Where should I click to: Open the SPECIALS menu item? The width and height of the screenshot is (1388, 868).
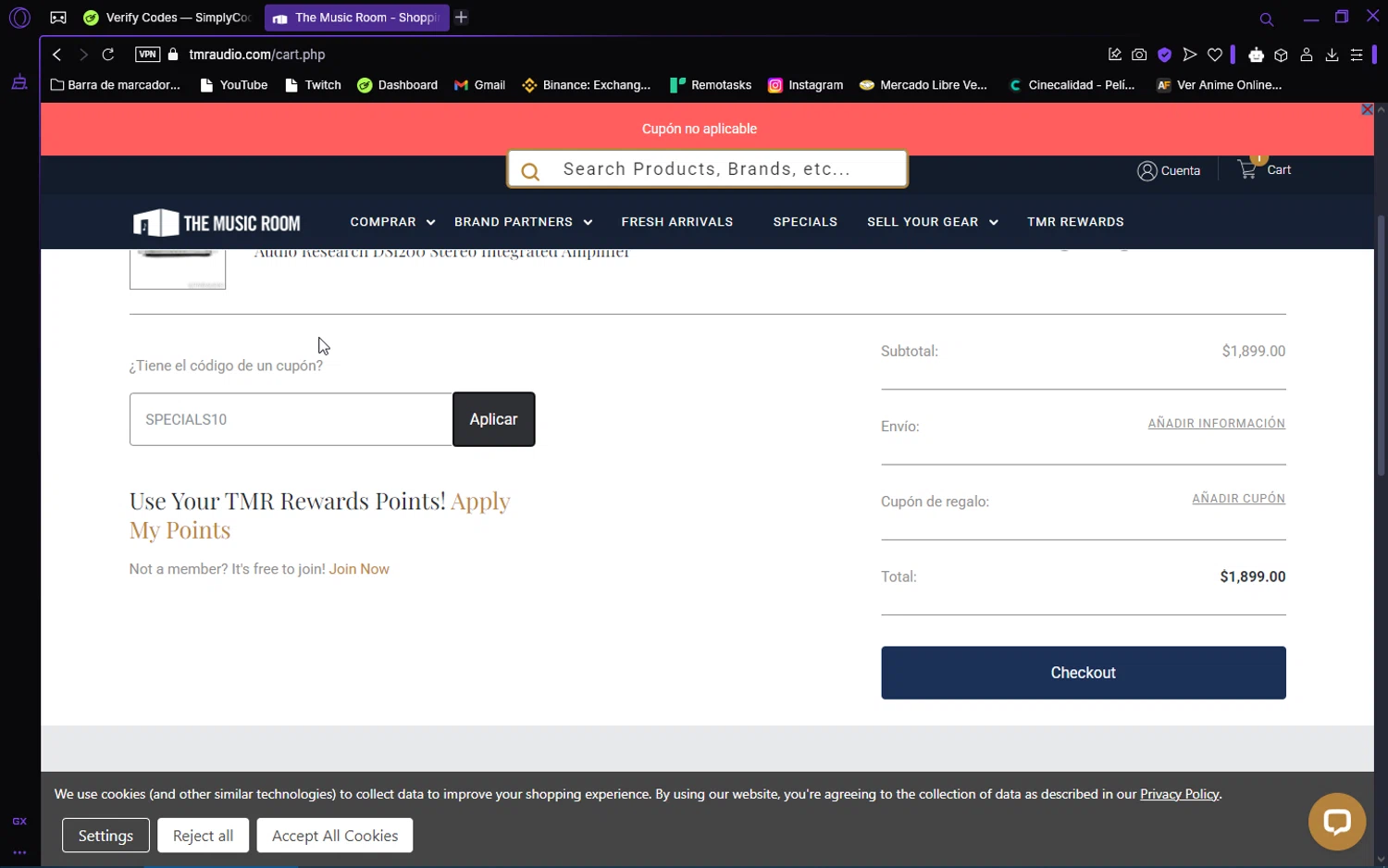[805, 222]
